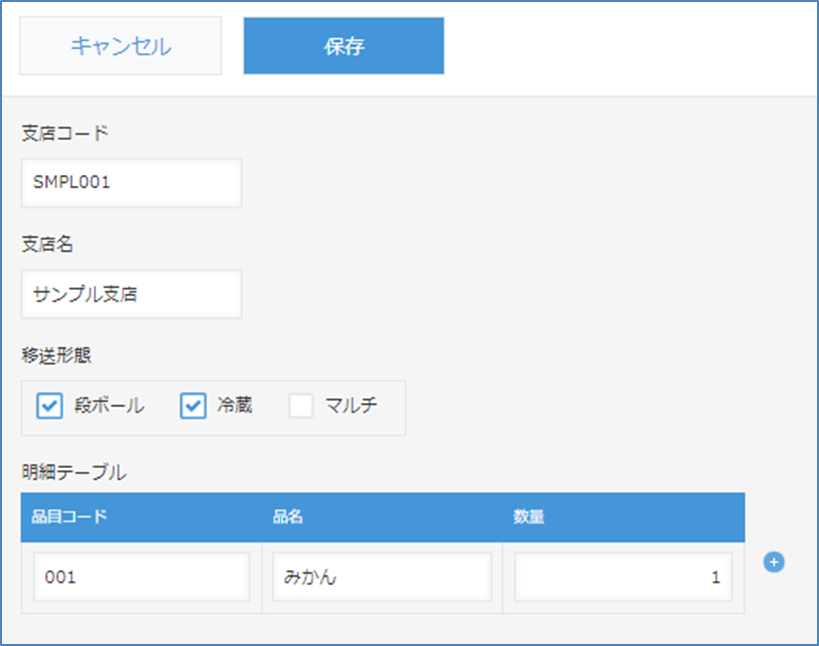Image resolution: width=819 pixels, height=646 pixels.
Task: Click the 支店コード label
Action: pyautogui.click(x=65, y=133)
